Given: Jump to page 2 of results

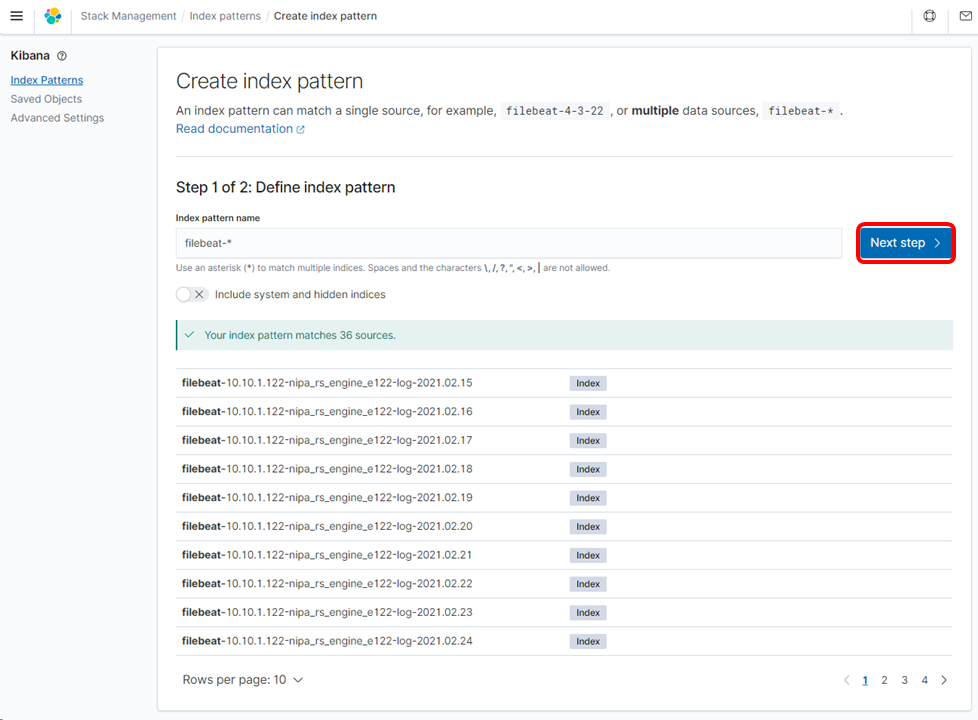Looking at the screenshot, I should (884, 680).
